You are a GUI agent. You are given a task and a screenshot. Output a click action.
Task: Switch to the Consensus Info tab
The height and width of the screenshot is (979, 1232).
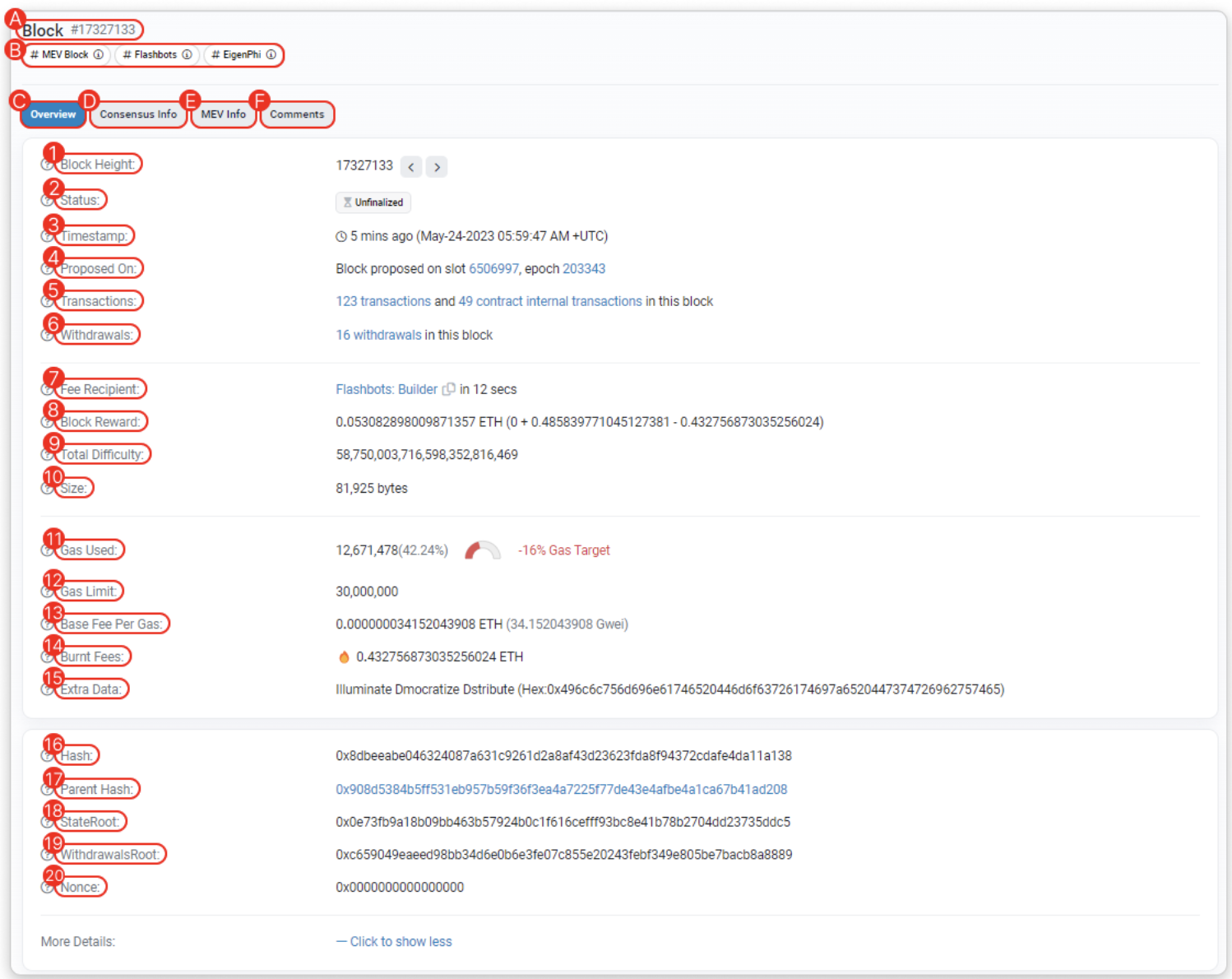(x=138, y=114)
